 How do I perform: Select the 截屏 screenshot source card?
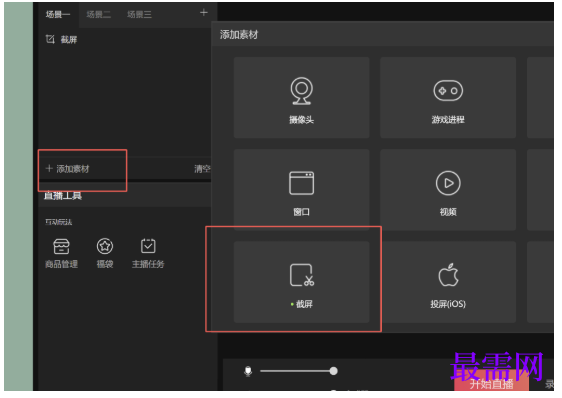coord(301,282)
